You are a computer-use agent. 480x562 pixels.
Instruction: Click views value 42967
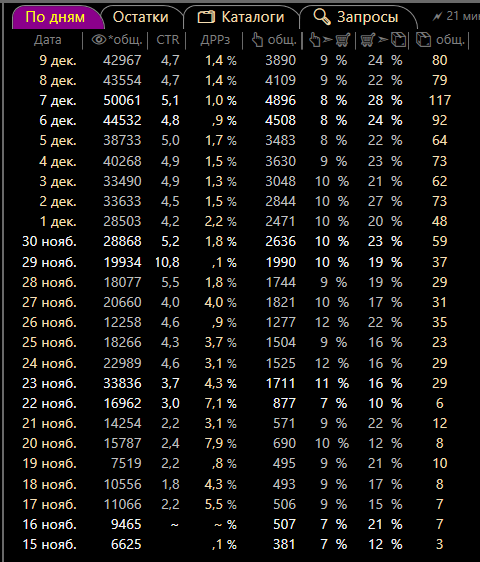122,60
